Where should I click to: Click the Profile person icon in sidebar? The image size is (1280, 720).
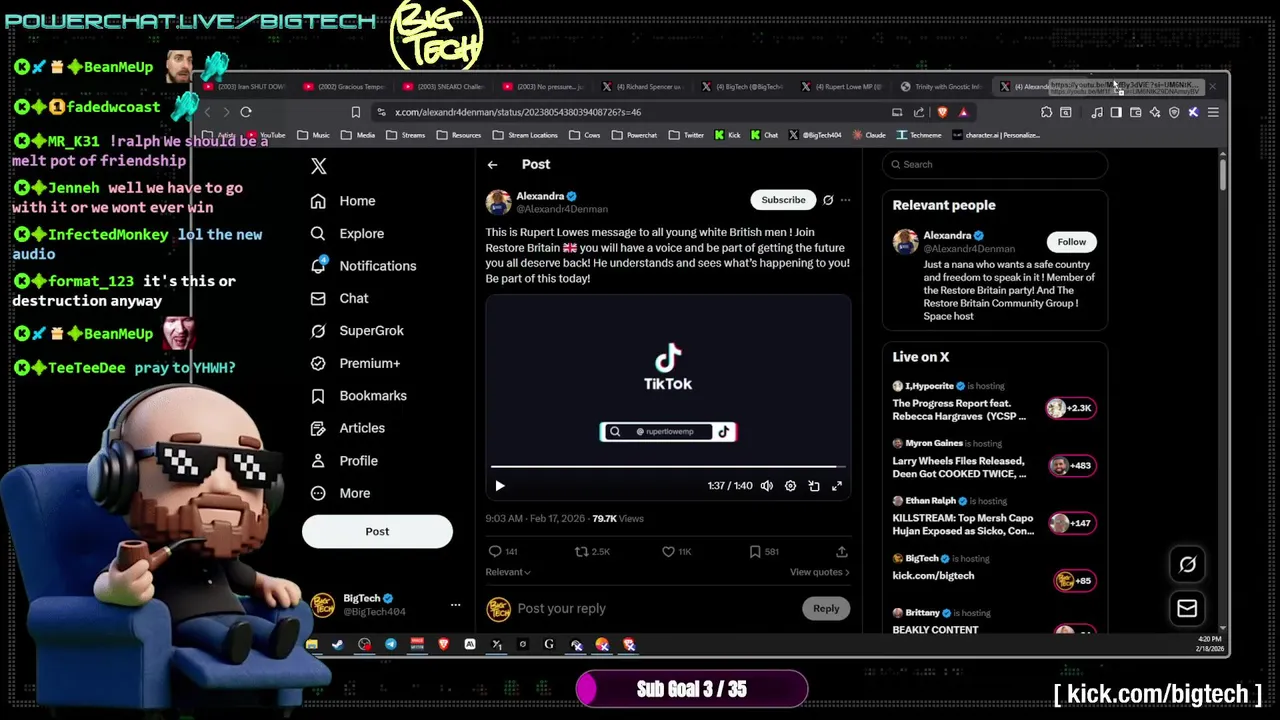click(x=318, y=461)
